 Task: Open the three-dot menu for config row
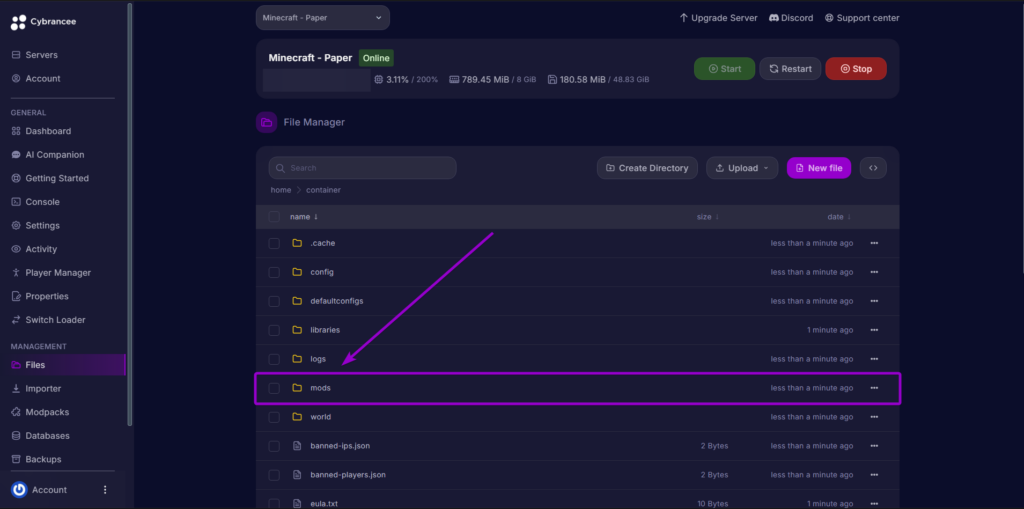[x=874, y=272]
